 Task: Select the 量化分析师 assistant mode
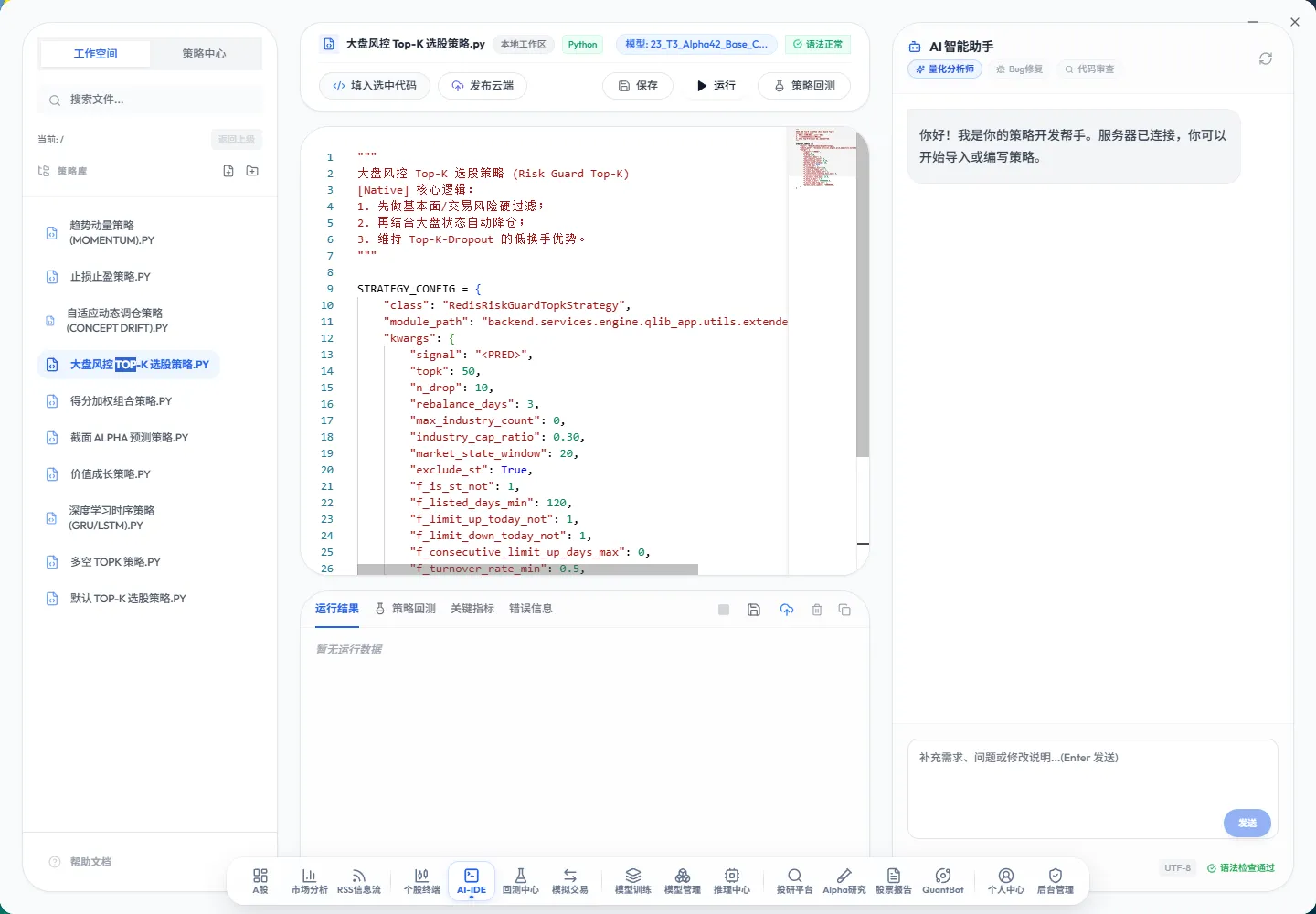click(945, 69)
